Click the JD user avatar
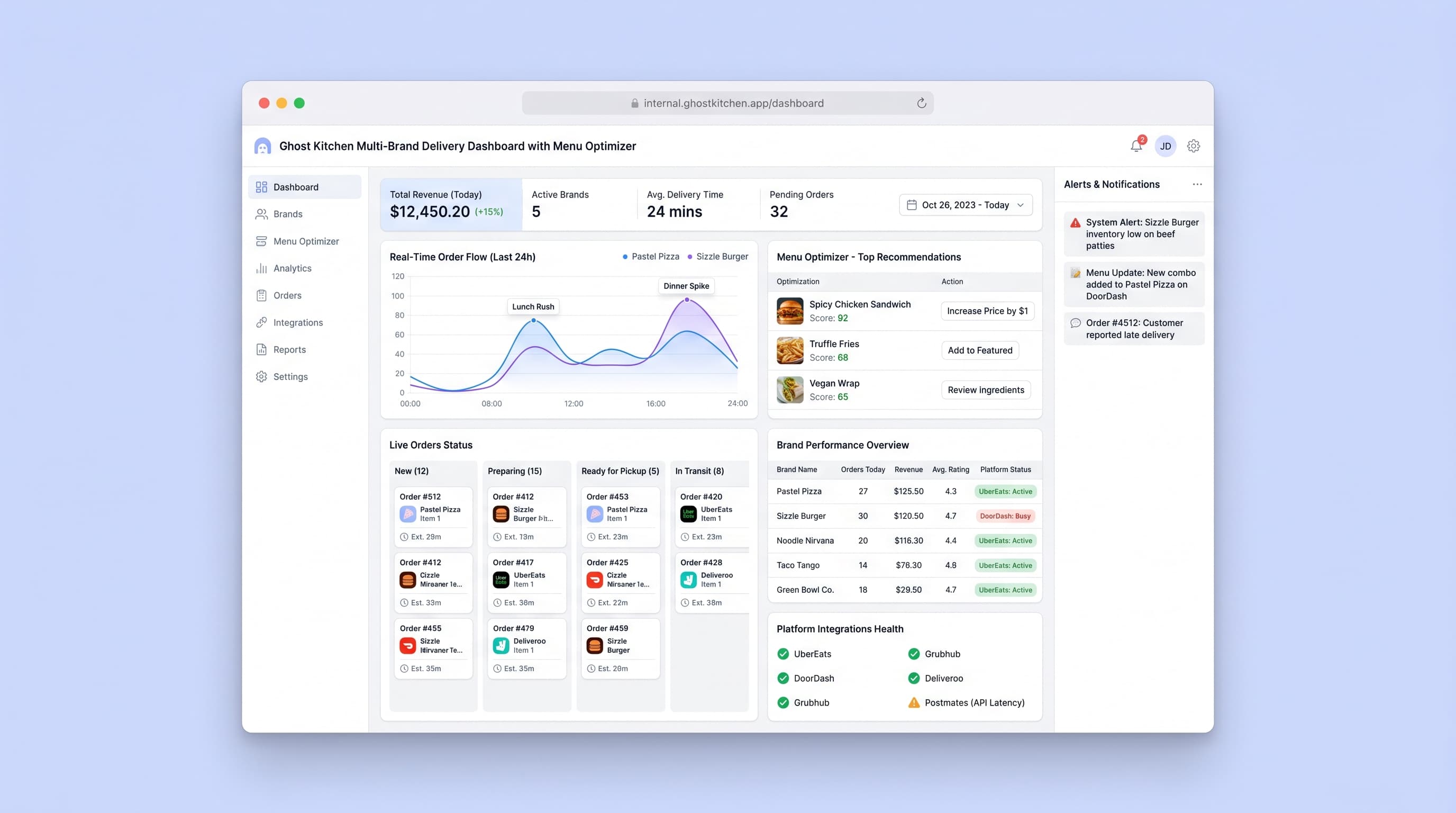 (1166, 146)
